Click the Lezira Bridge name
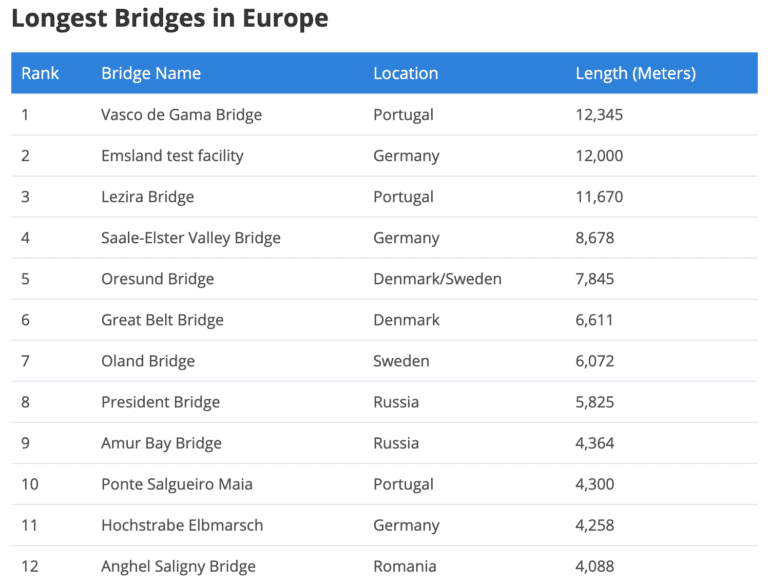Screen dimensions: 768x583 click(147, 197)
